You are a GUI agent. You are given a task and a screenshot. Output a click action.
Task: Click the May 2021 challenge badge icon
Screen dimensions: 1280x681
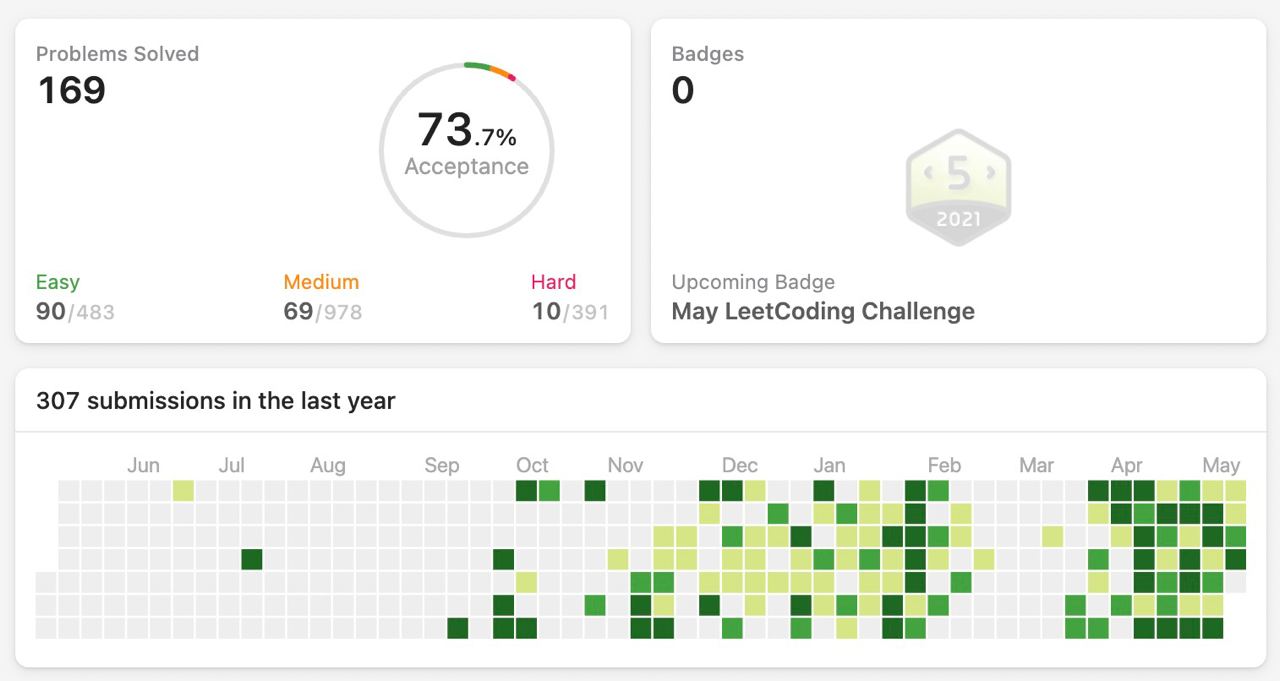[958, 187]
